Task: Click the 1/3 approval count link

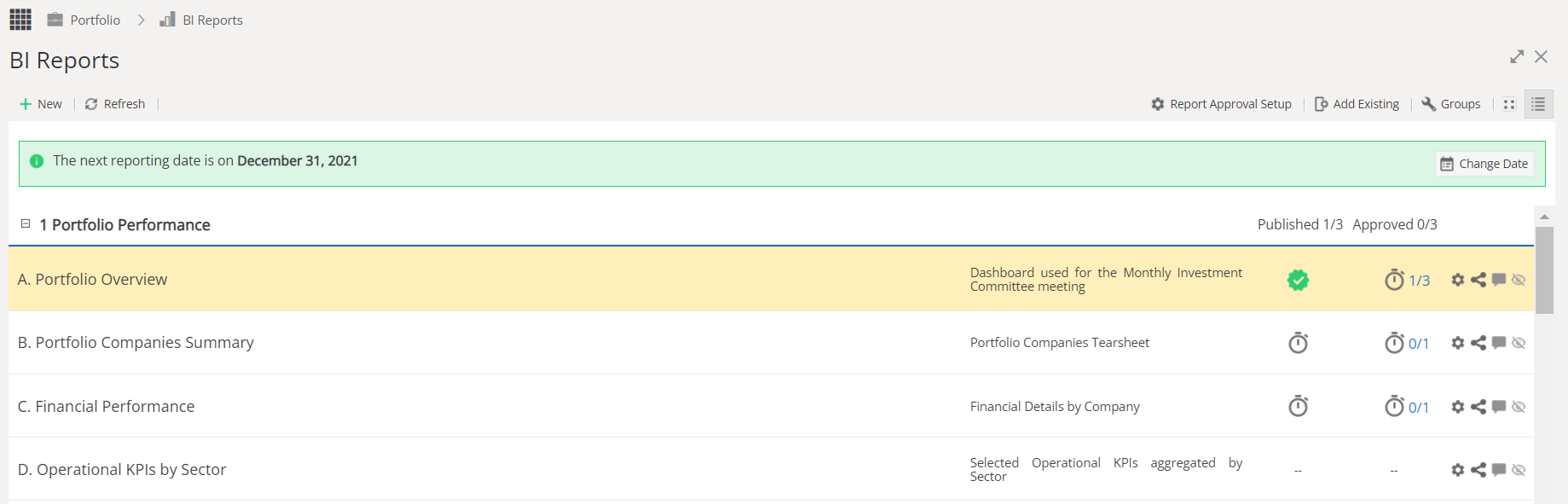Action: [x=1419, y=281]
